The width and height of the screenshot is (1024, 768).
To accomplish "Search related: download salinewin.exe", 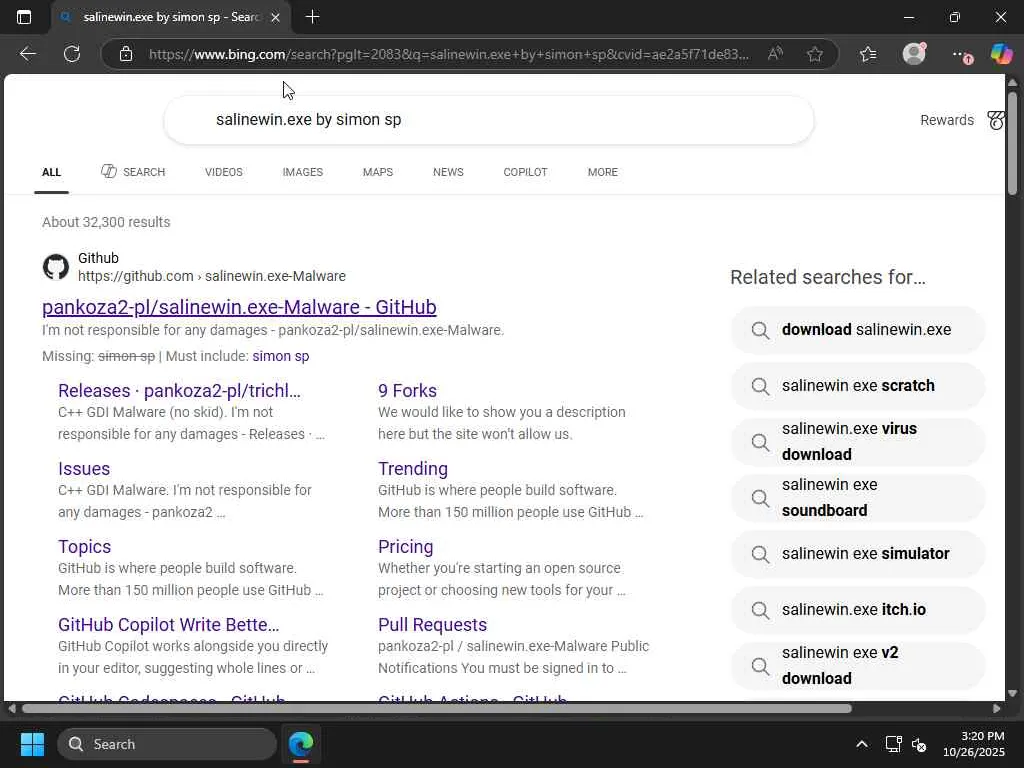I will (857, 330).
